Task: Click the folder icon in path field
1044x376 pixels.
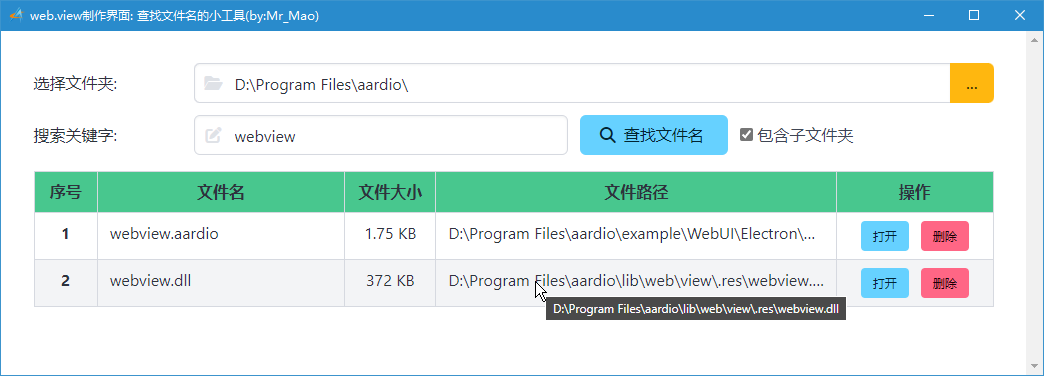Action: pos(213,84)
